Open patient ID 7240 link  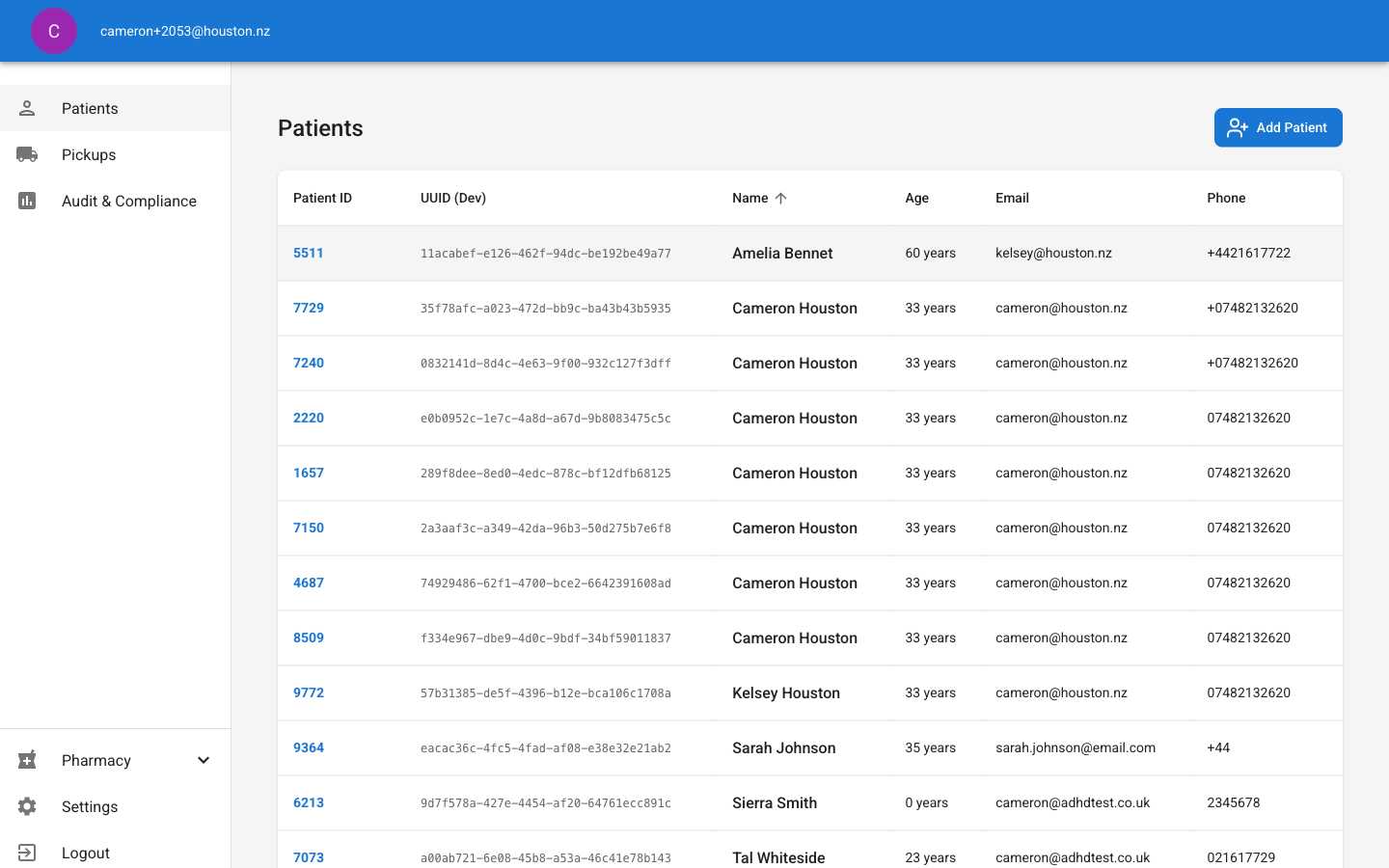pyautogui.click(x=309, y=363)
